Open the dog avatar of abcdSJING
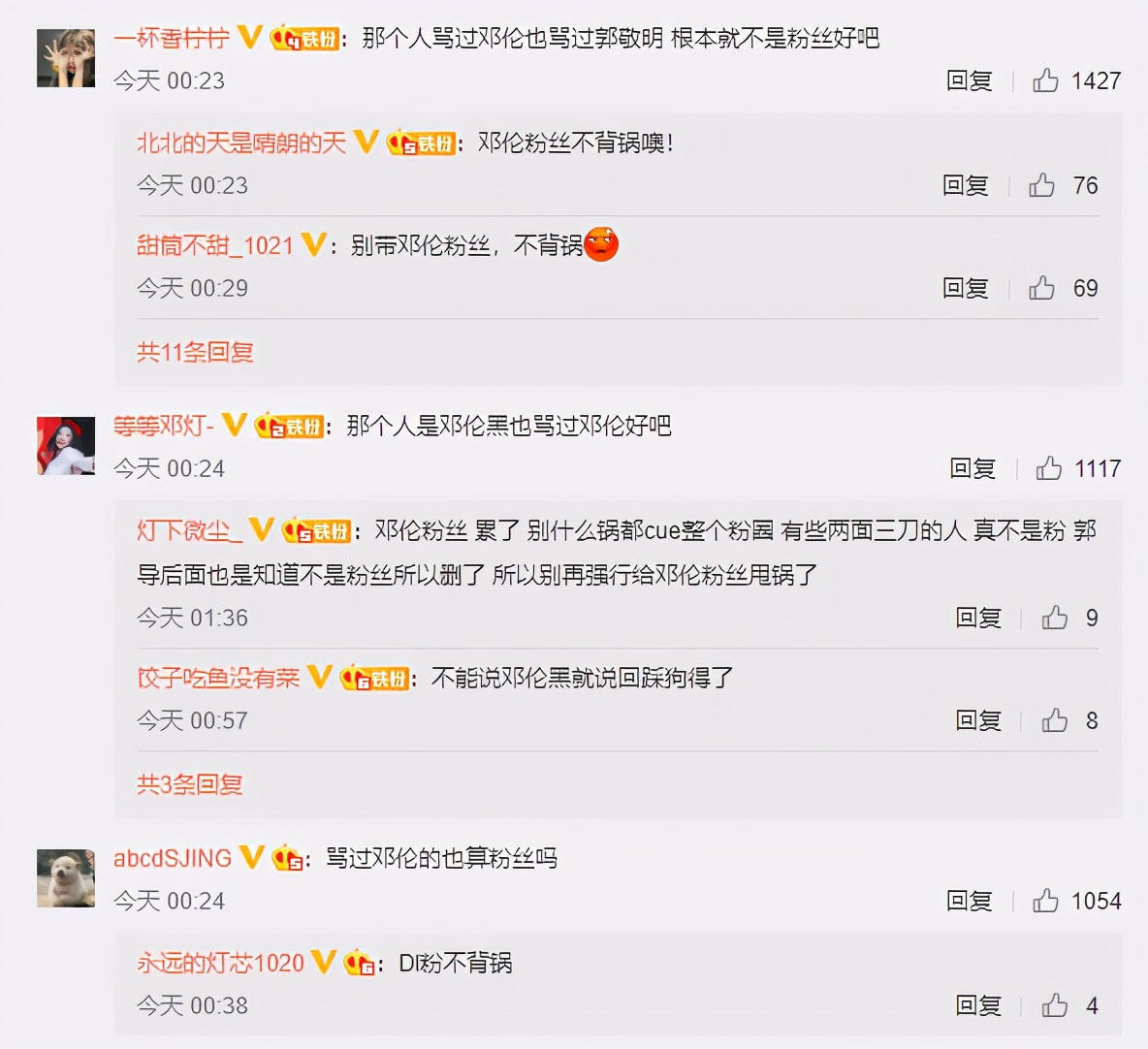Screen dimensions: 1148x1049 (x=66, y=877)
